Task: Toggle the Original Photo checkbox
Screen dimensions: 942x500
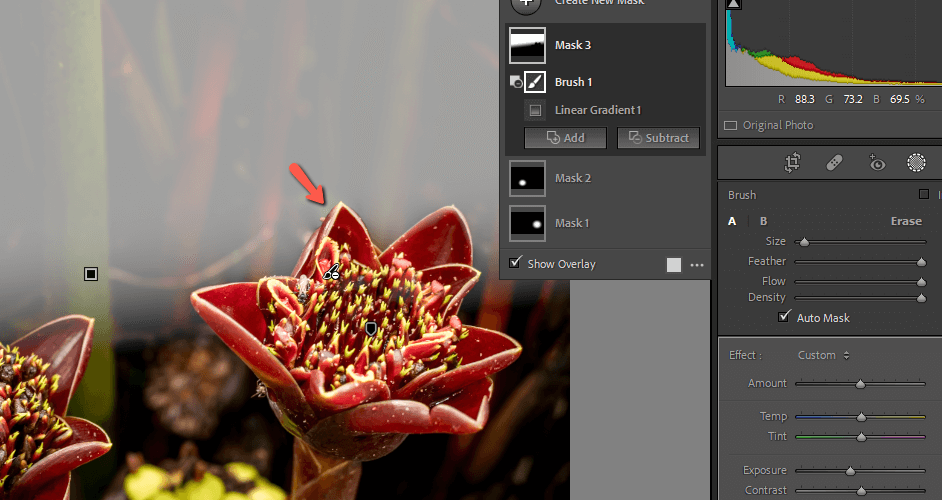Action: coord(731,126)
